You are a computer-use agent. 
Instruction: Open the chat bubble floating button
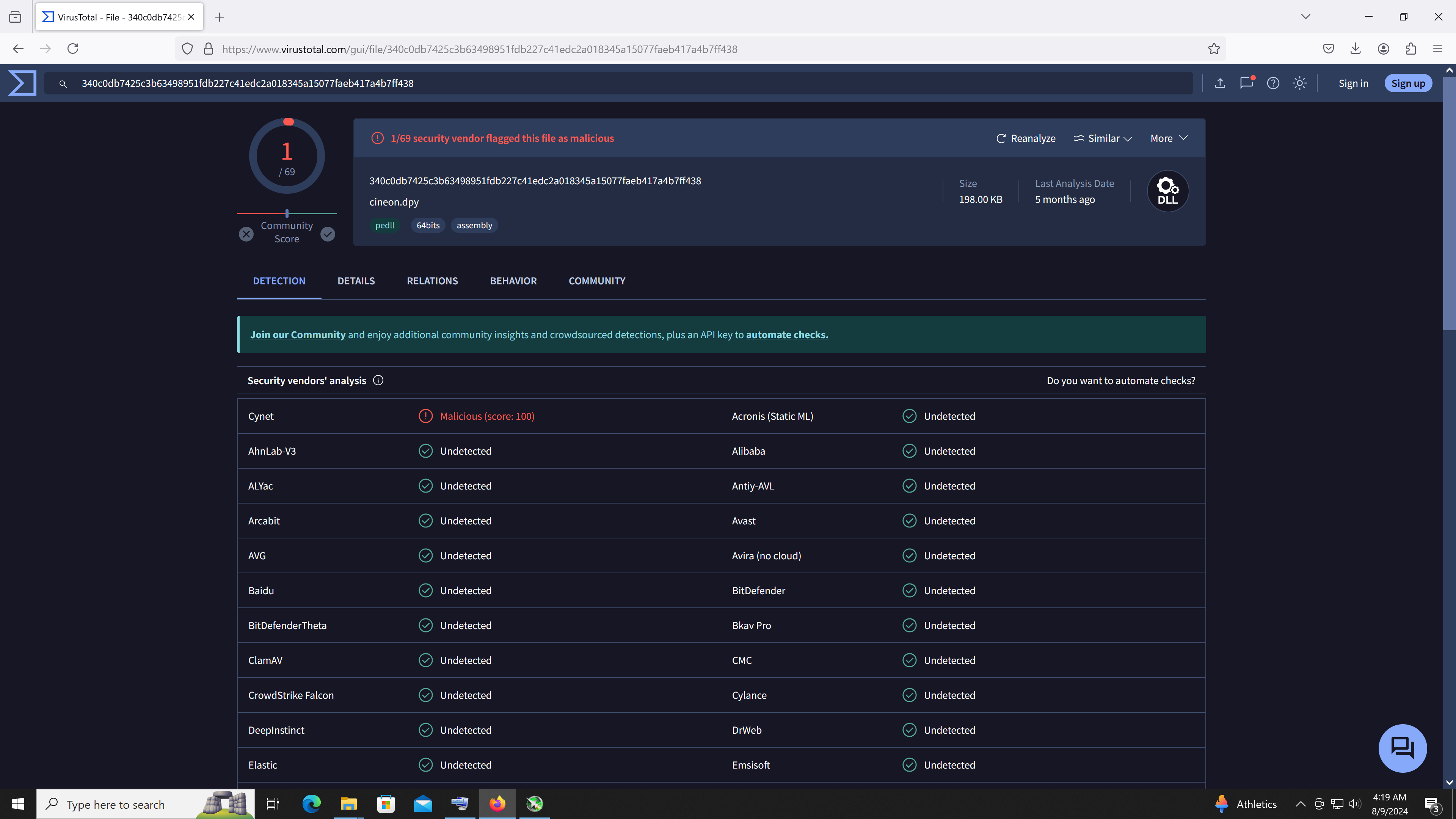click(x=1402, y=748)
